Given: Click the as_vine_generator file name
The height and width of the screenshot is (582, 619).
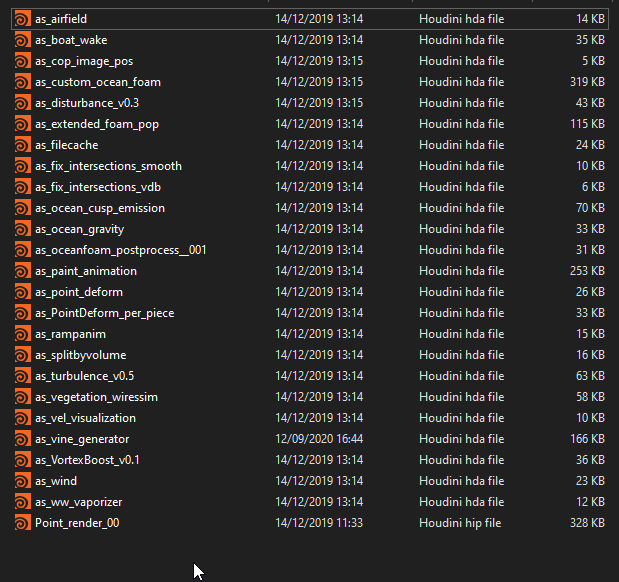Looking at the screenshot, I should pyautogui.click(x=82, y=439).
